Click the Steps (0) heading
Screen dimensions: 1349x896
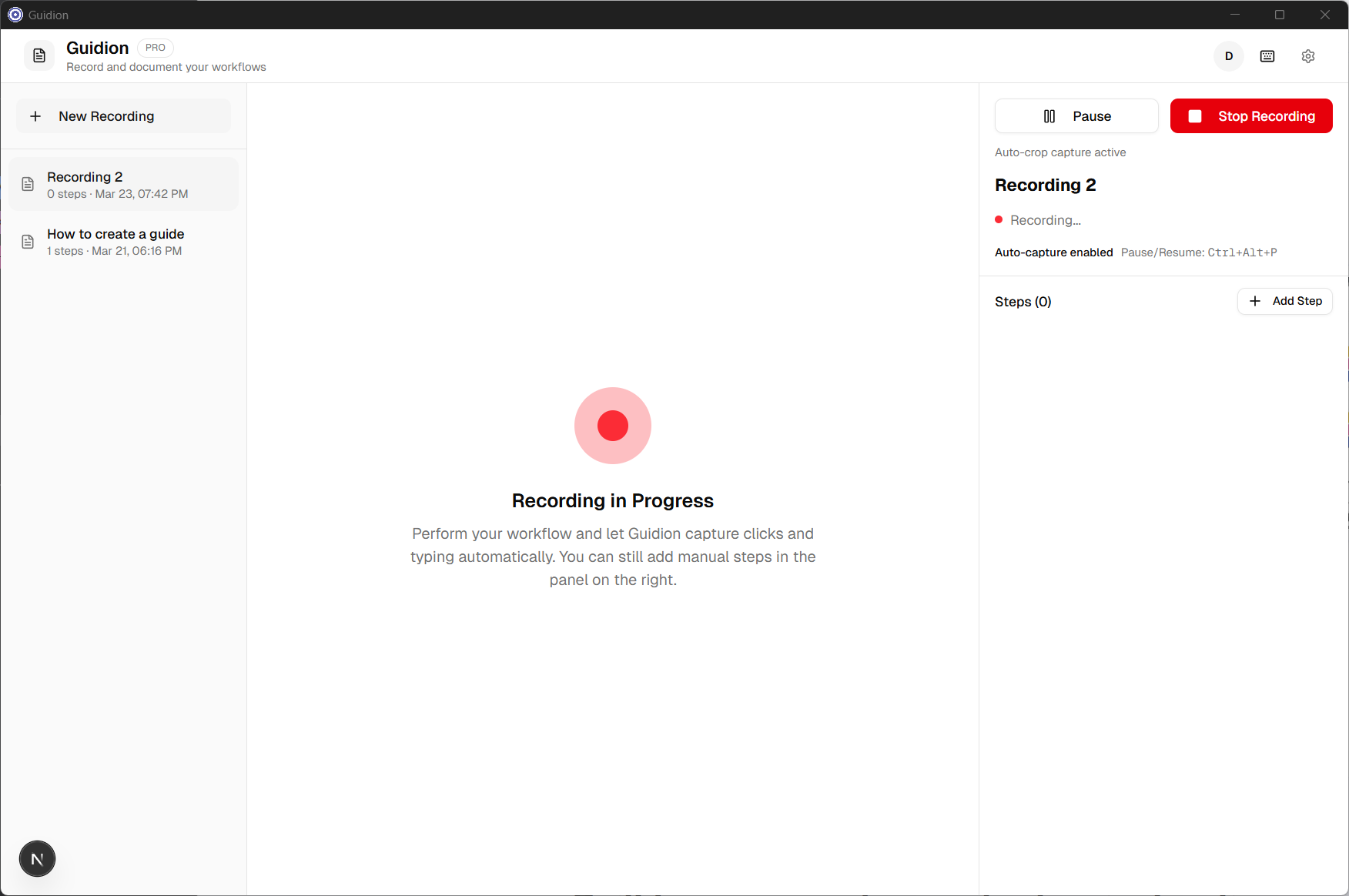point(1023,302)
